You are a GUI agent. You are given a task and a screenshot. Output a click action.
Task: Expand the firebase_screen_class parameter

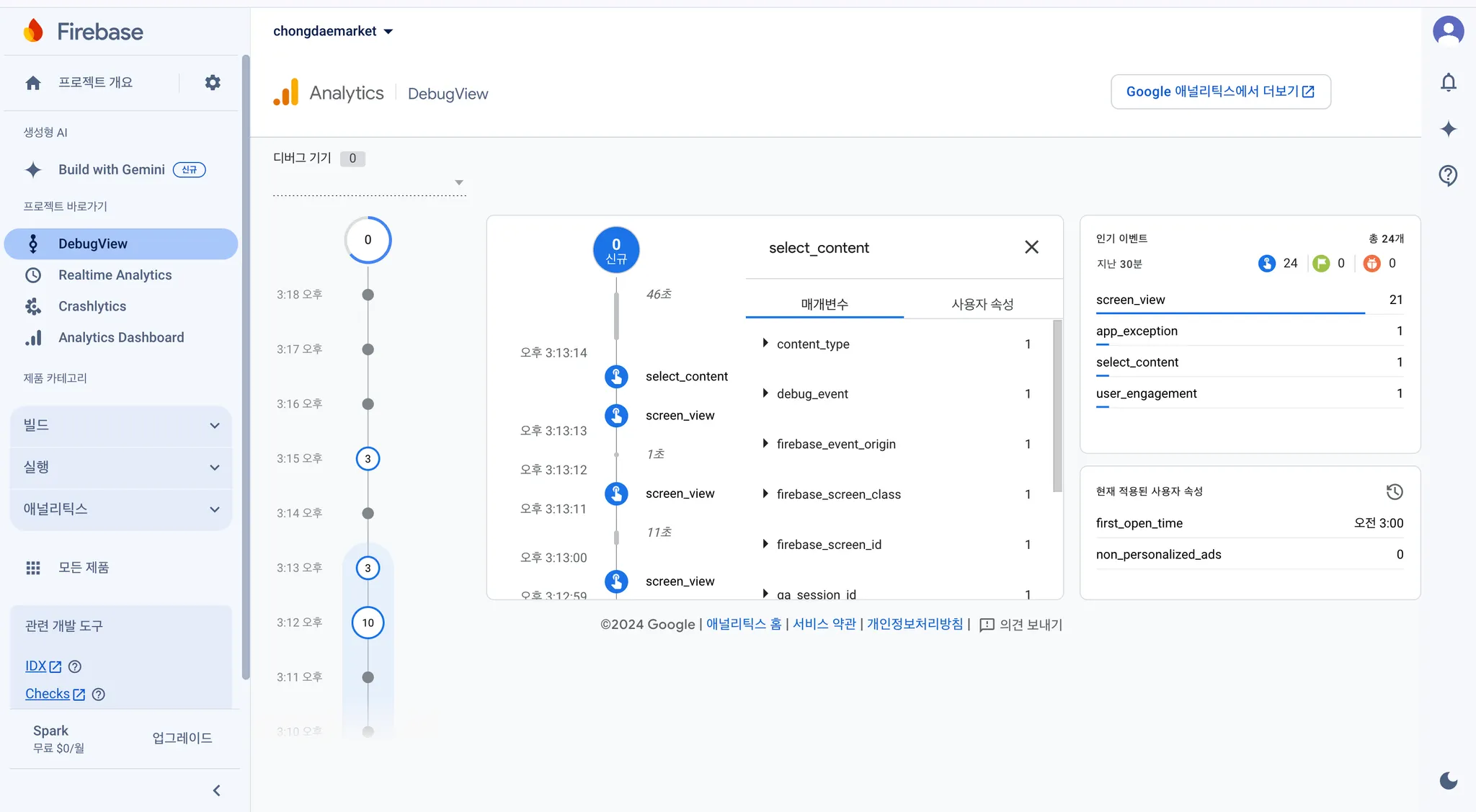click(x=765, y=494)
